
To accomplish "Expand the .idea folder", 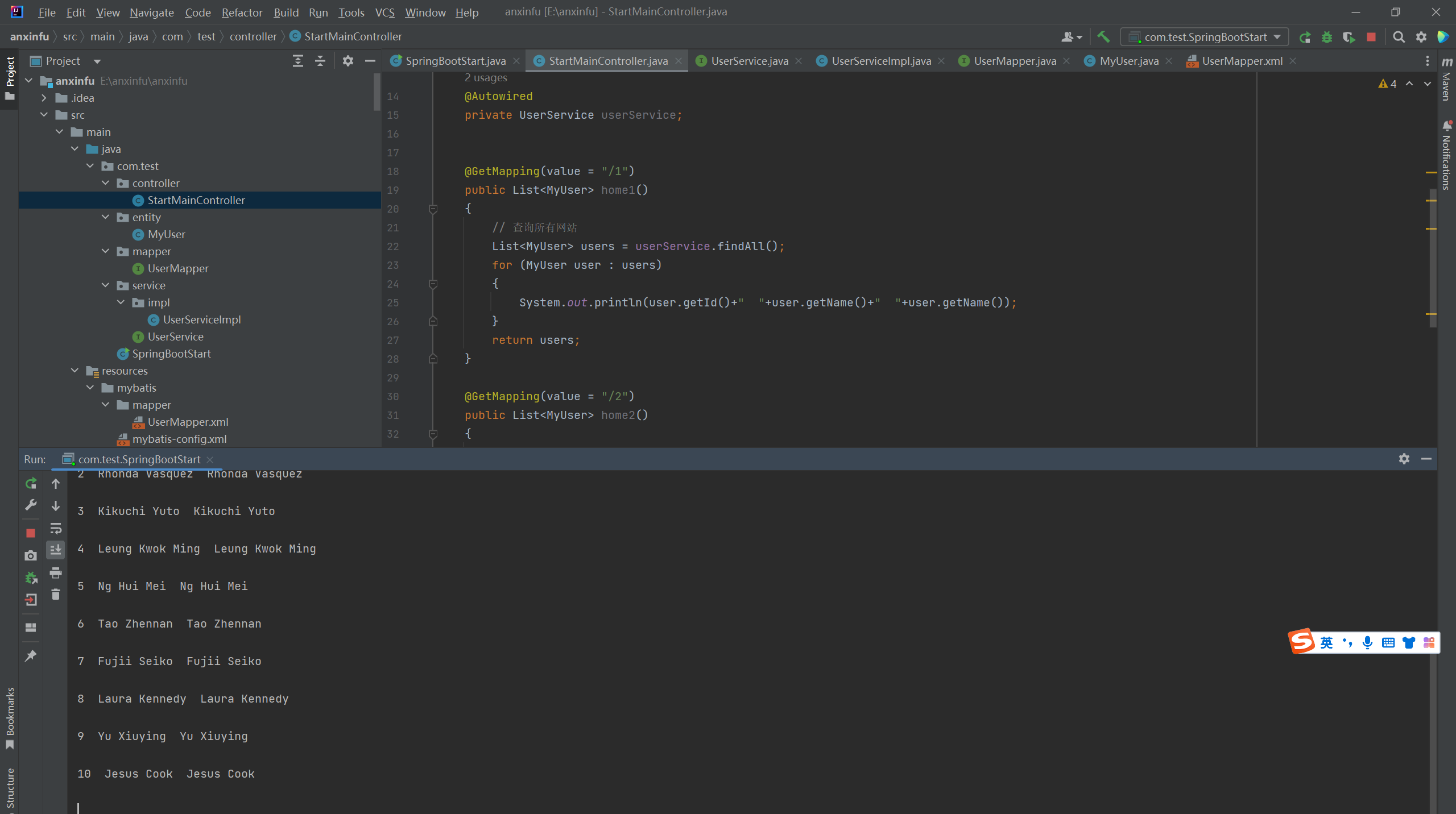I will pyautogui.click(x=44, y=98).
